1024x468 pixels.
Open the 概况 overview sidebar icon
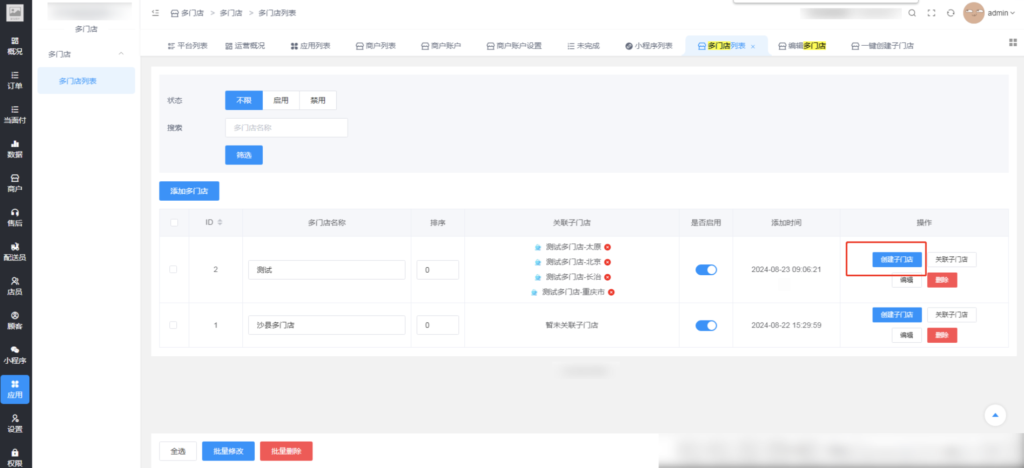pos(14,45)
